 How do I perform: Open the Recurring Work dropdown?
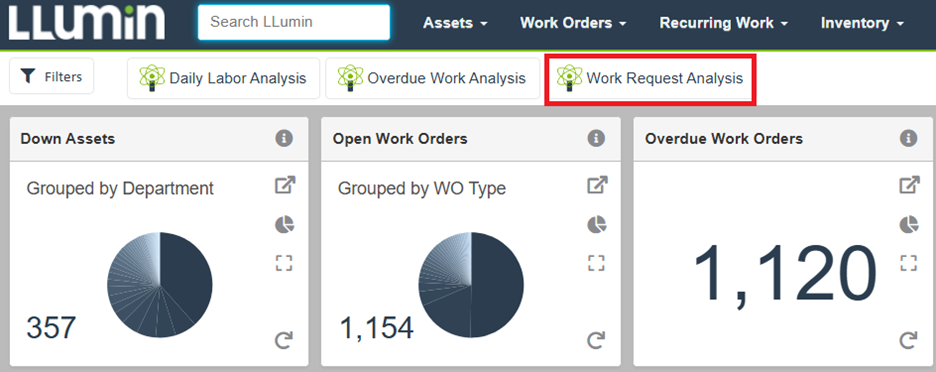point(723,23)
